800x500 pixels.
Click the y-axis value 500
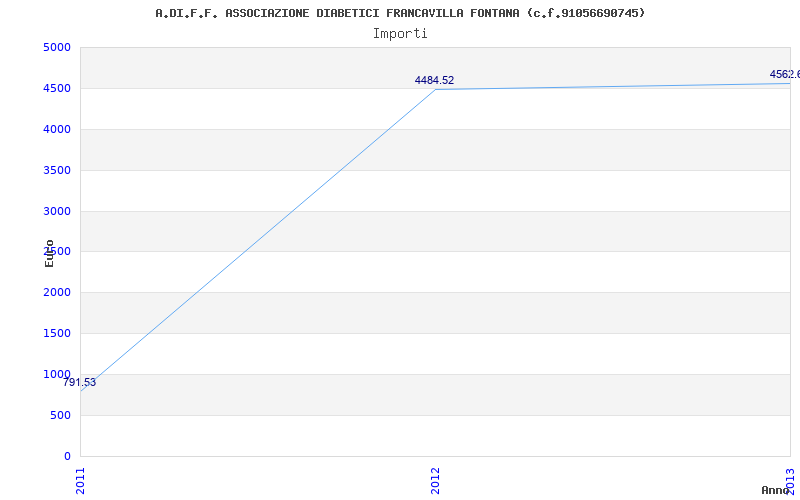61,415
